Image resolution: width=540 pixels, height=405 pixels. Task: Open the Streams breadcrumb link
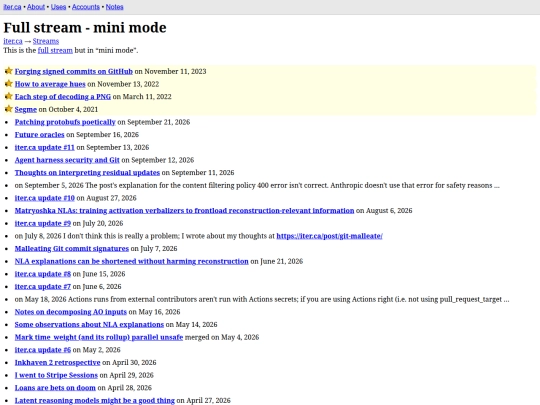tap(46, 41)
